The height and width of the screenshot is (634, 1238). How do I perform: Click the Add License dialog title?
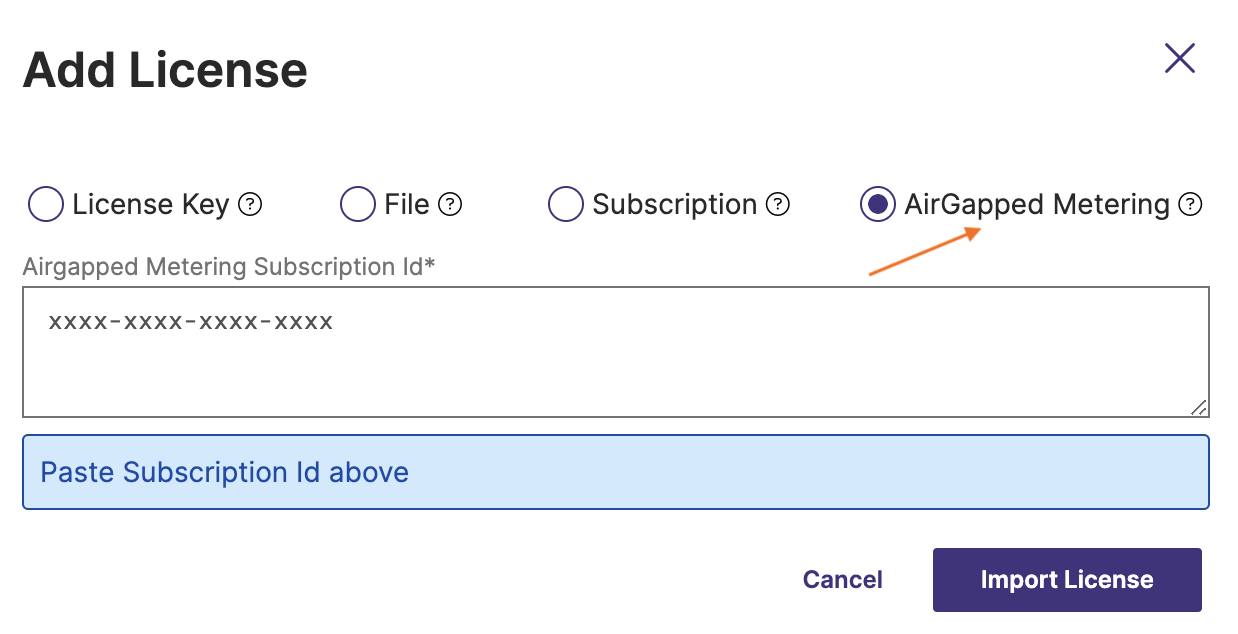(x=165, y=70)
